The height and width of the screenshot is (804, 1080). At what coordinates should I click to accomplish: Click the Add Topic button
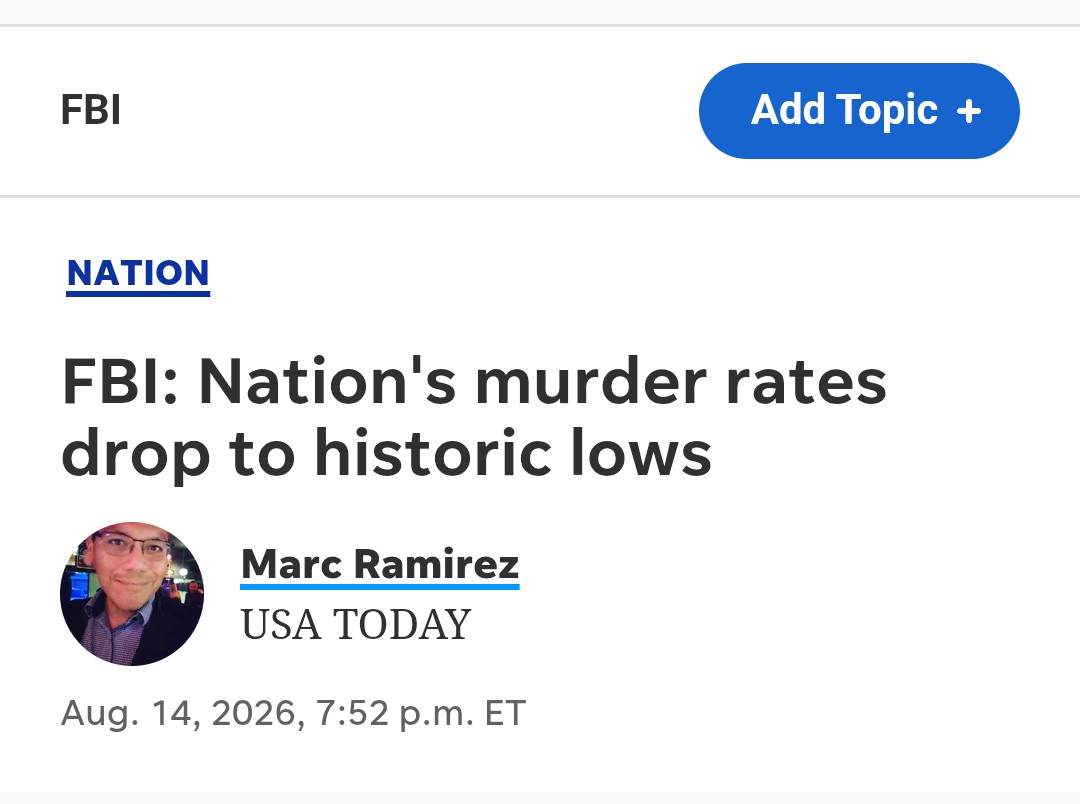coord(859,111)
